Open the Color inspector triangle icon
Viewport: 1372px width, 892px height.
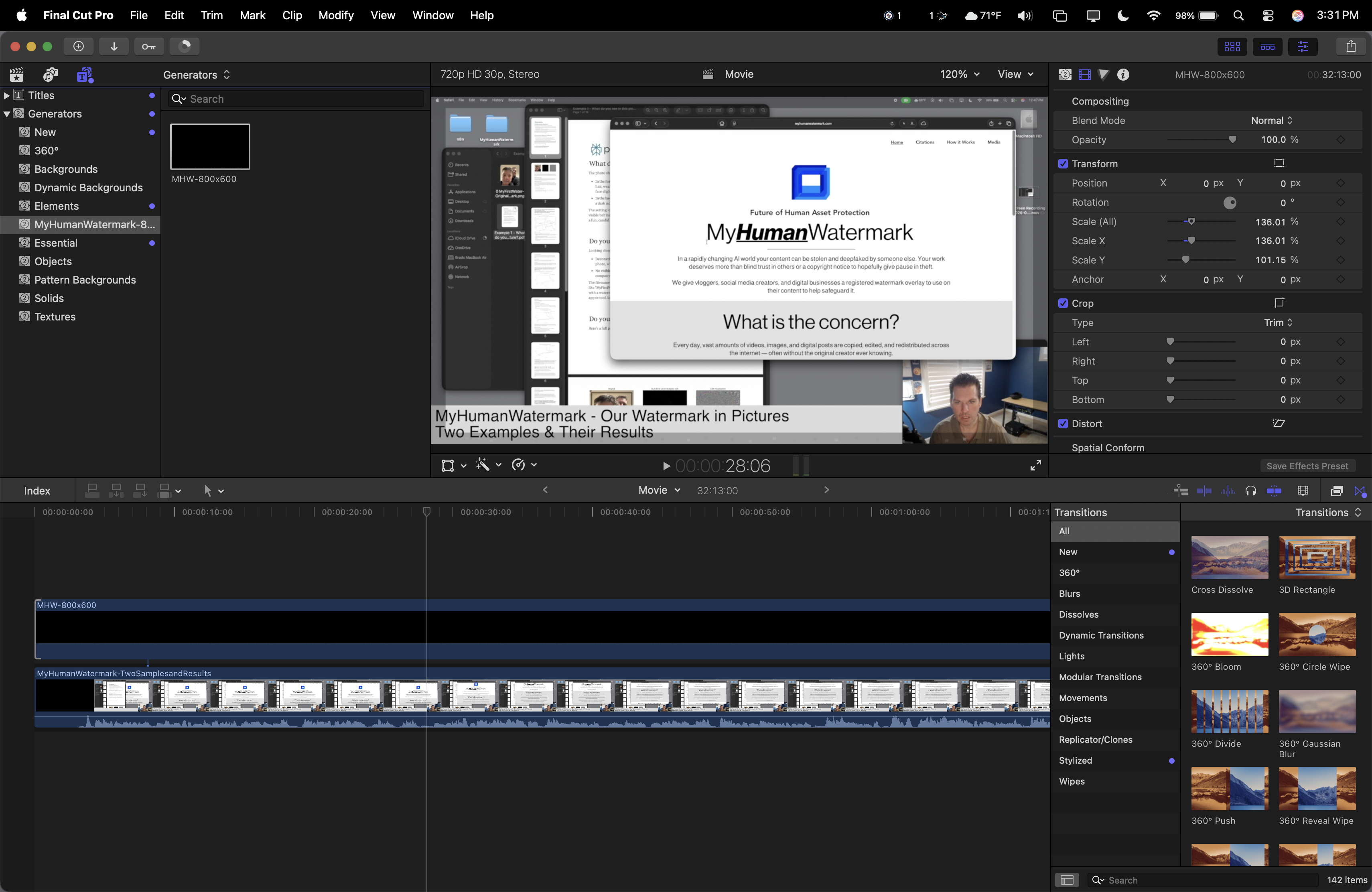point(1103,74)
